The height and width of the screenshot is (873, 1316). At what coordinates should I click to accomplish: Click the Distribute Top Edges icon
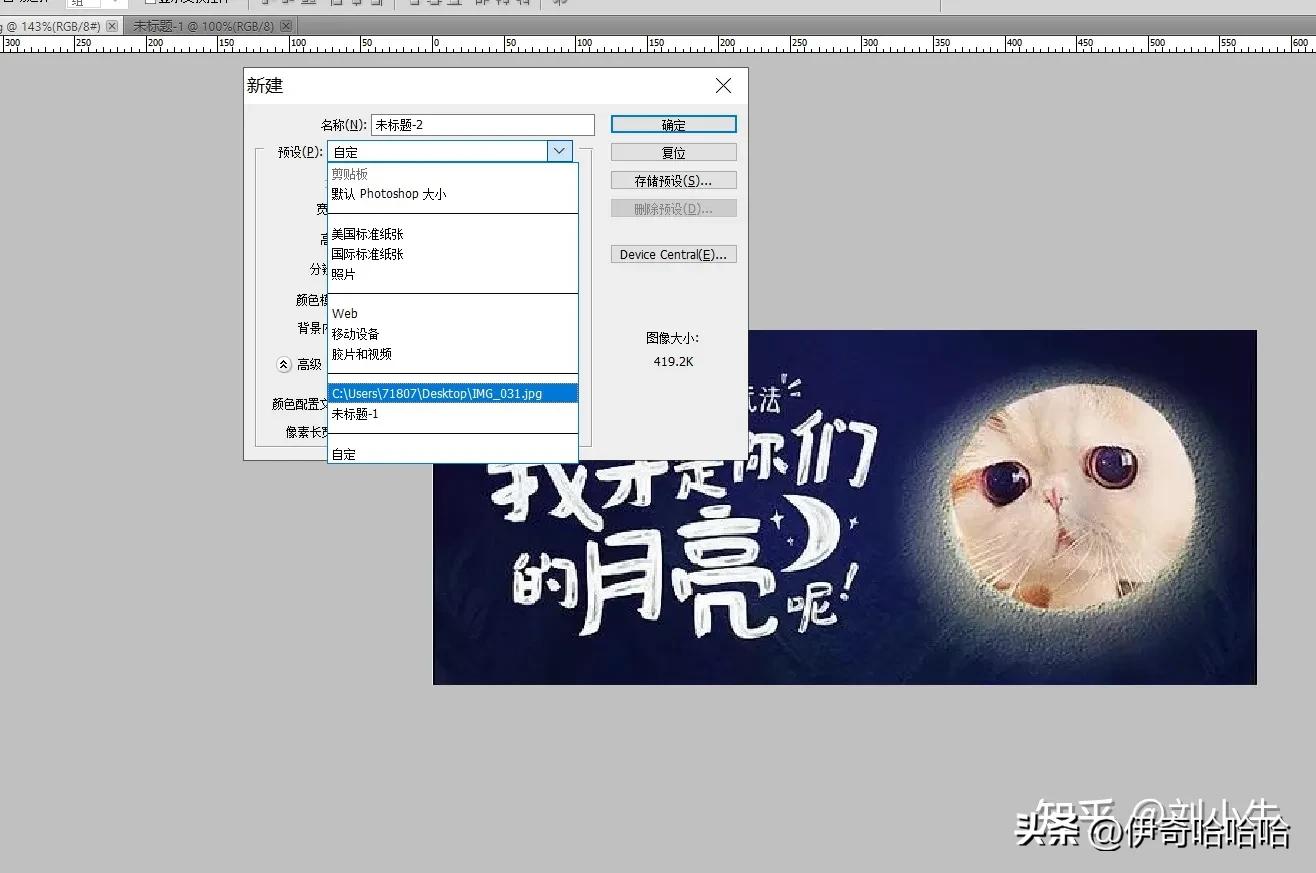point(412,3)
